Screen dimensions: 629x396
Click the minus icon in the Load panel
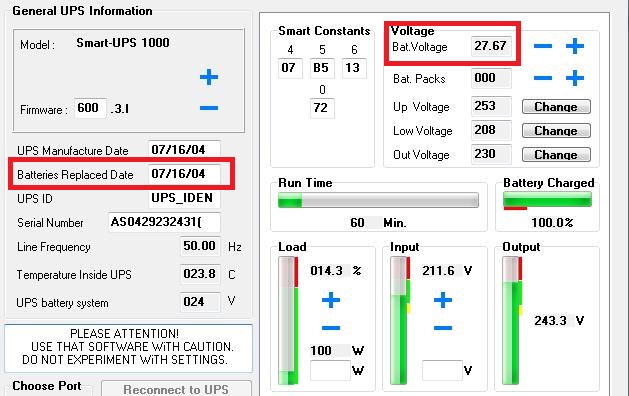click(331, 328)
